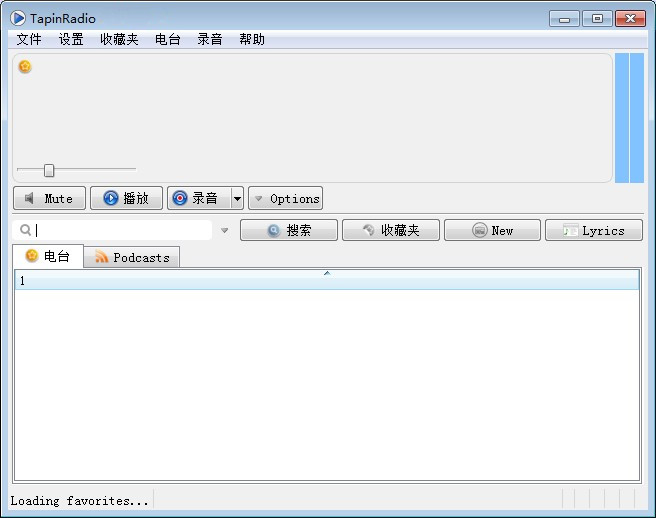This screenshot has width=656, height=518.
Task: Expand the search history dropdown arrow
Action: [x=225, y=231]
